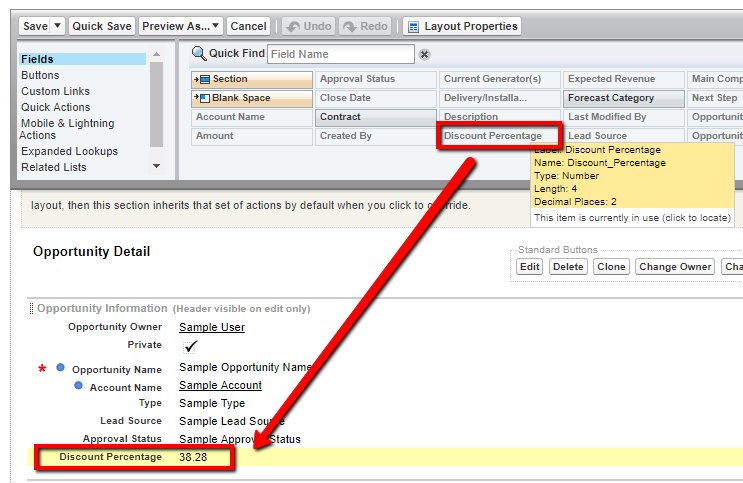Click the Quick Find magnifier icon
Screen dimensions: 743x483
199,54
